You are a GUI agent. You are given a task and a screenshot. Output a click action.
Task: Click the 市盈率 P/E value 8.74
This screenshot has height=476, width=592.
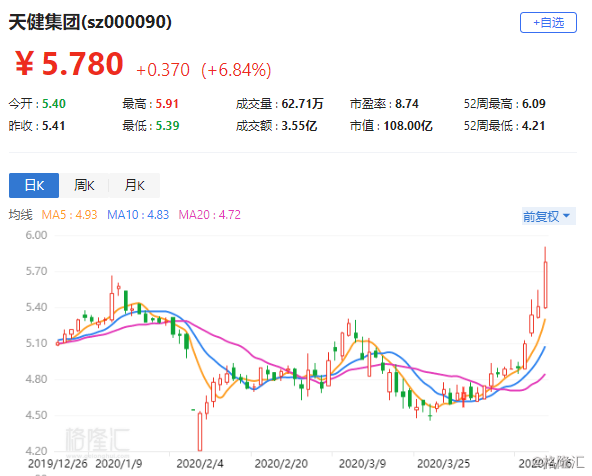click(x=407, y=103)
